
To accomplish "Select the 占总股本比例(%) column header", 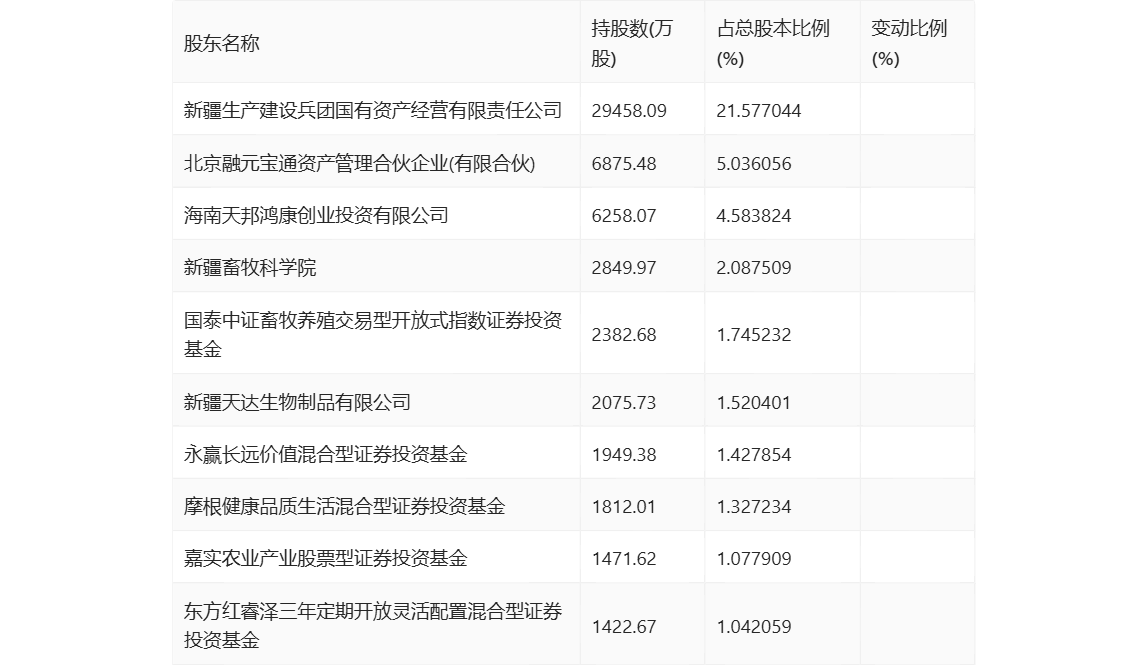I will tap(772, 43).
